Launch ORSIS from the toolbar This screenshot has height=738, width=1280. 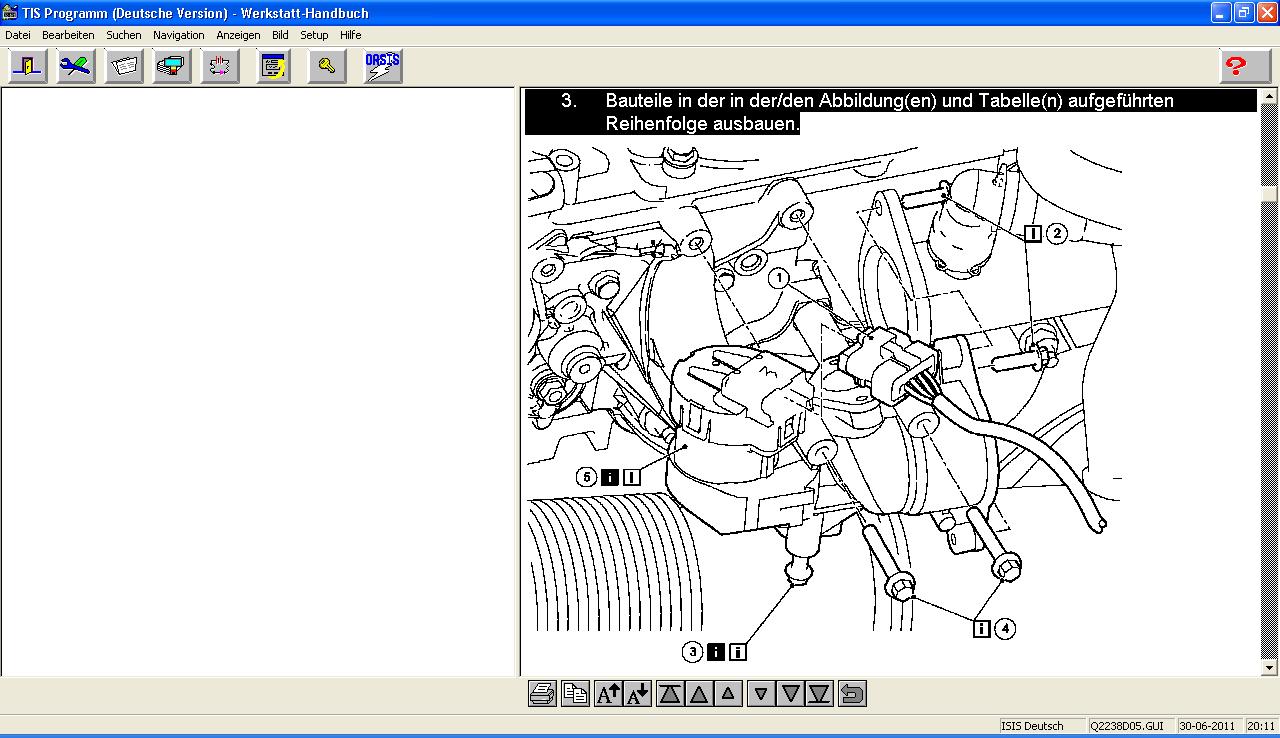point(383,67)
